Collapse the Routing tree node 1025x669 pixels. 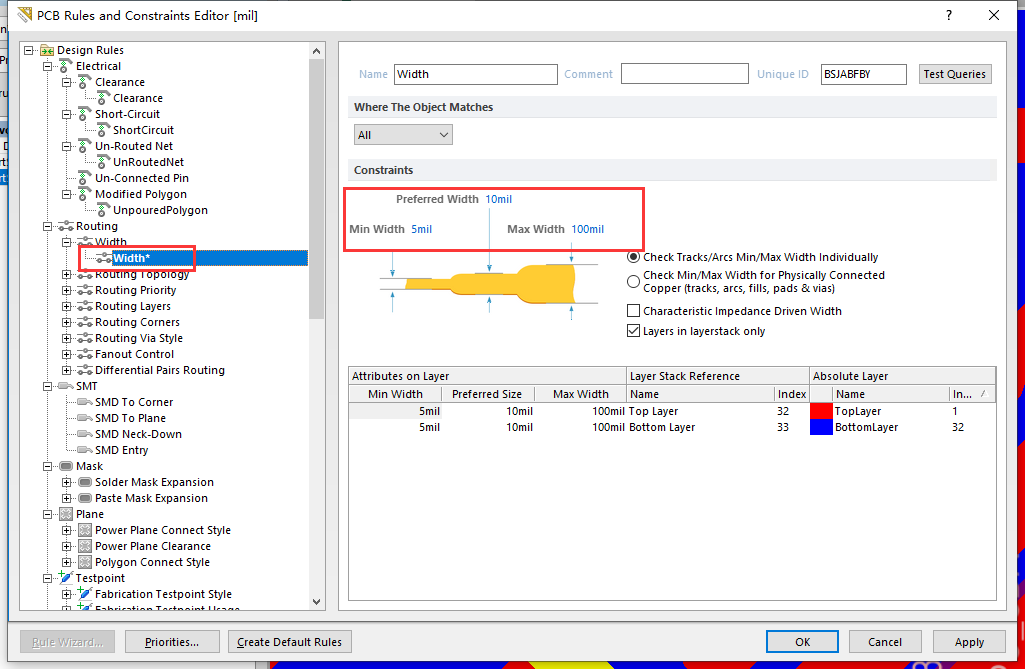(x=47, y=226)
